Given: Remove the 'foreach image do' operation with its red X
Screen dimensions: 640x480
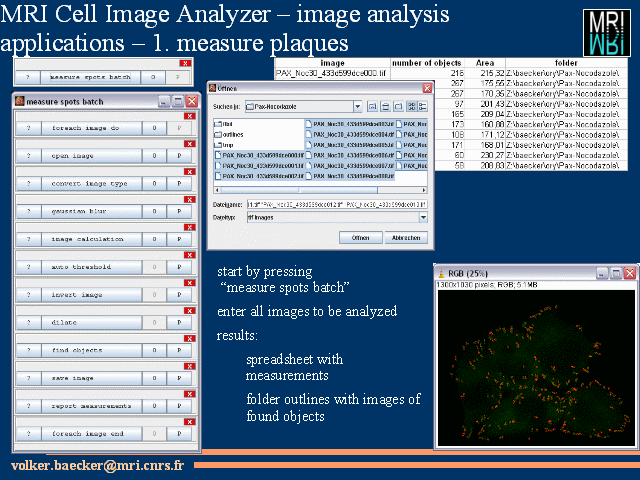Looking at the screenshot, I should [x=189, y=116].
